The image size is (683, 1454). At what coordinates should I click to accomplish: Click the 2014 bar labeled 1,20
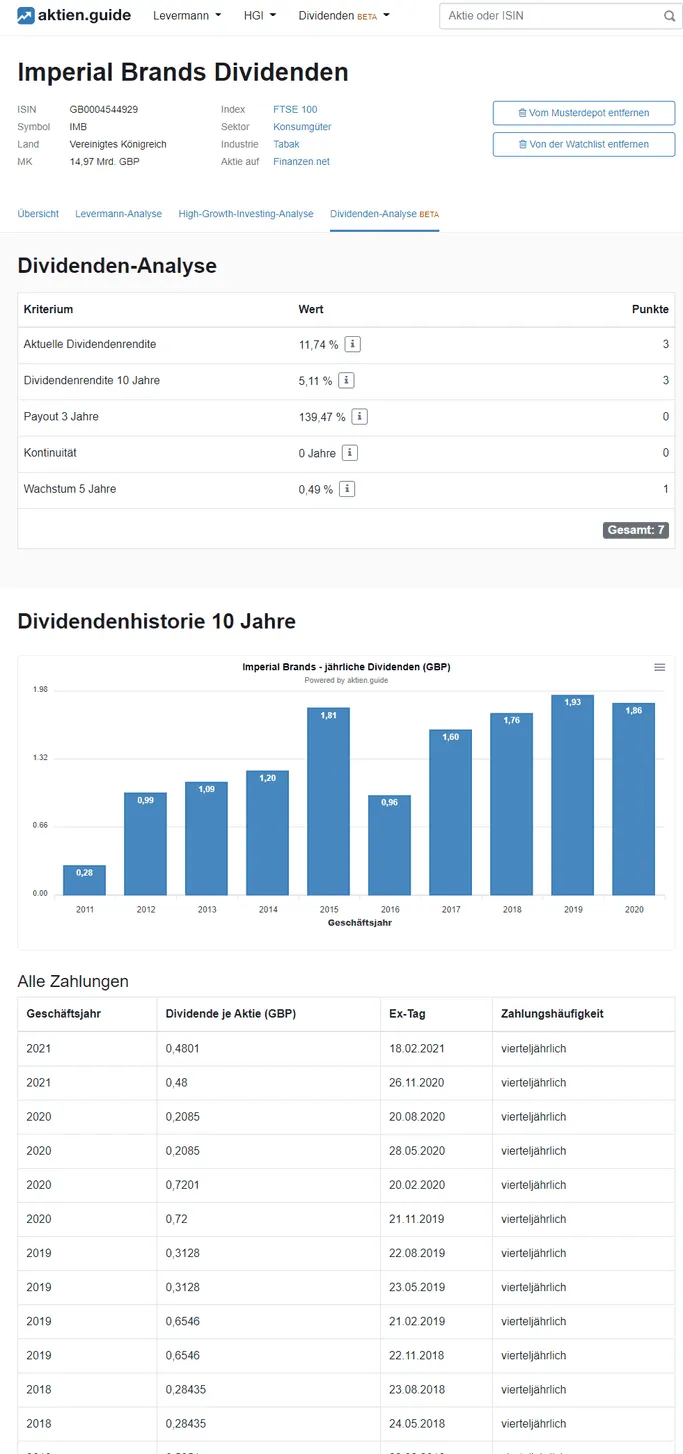[267, 833]
